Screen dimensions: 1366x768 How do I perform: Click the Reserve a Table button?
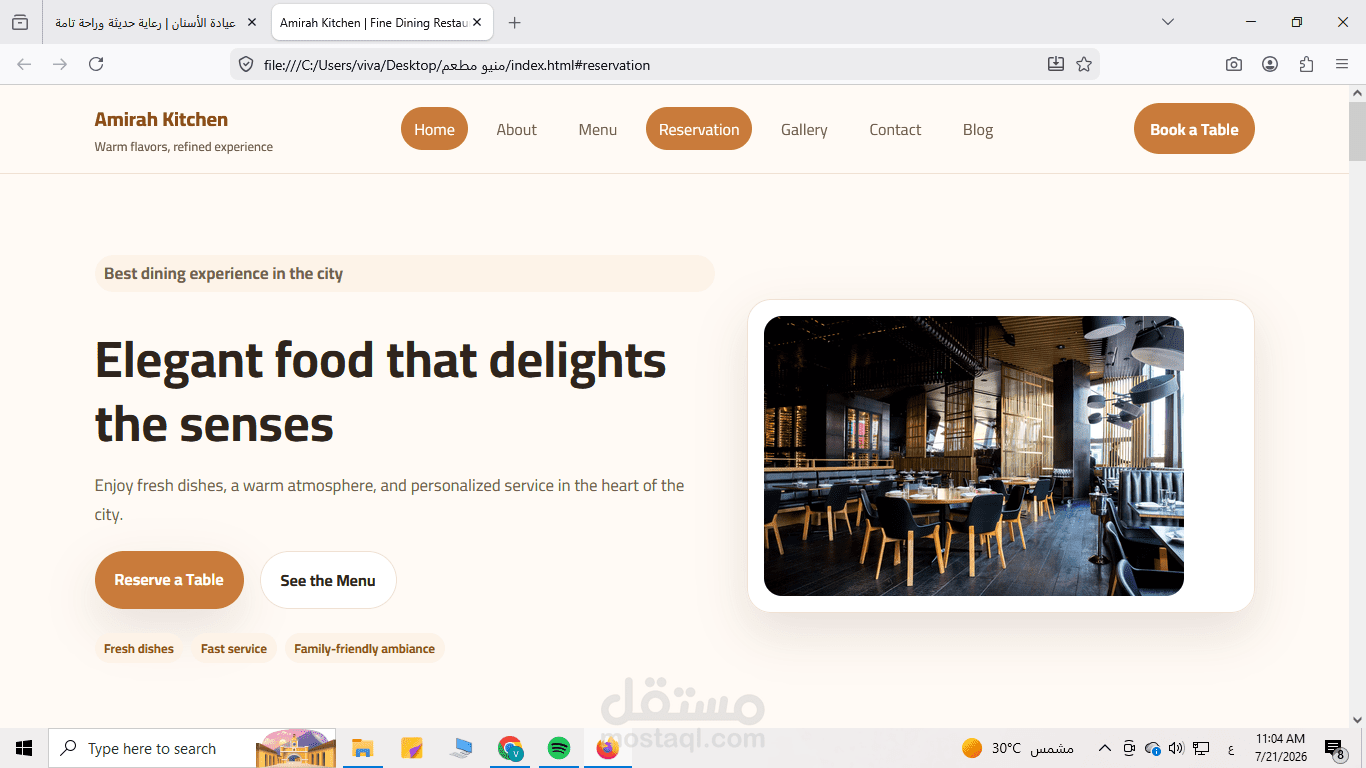(169, 580)
